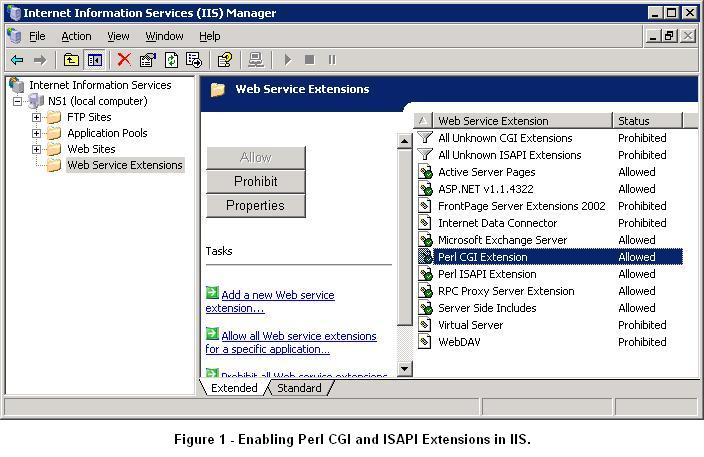This screenshot has width=704, height=457.
Task: Restore the inner MMC child window
Action: tap(669, 35)
